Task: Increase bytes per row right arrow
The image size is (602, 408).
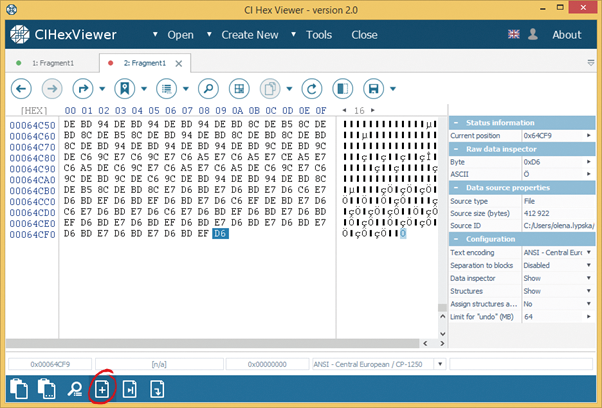Action: [x=372, y=110]
